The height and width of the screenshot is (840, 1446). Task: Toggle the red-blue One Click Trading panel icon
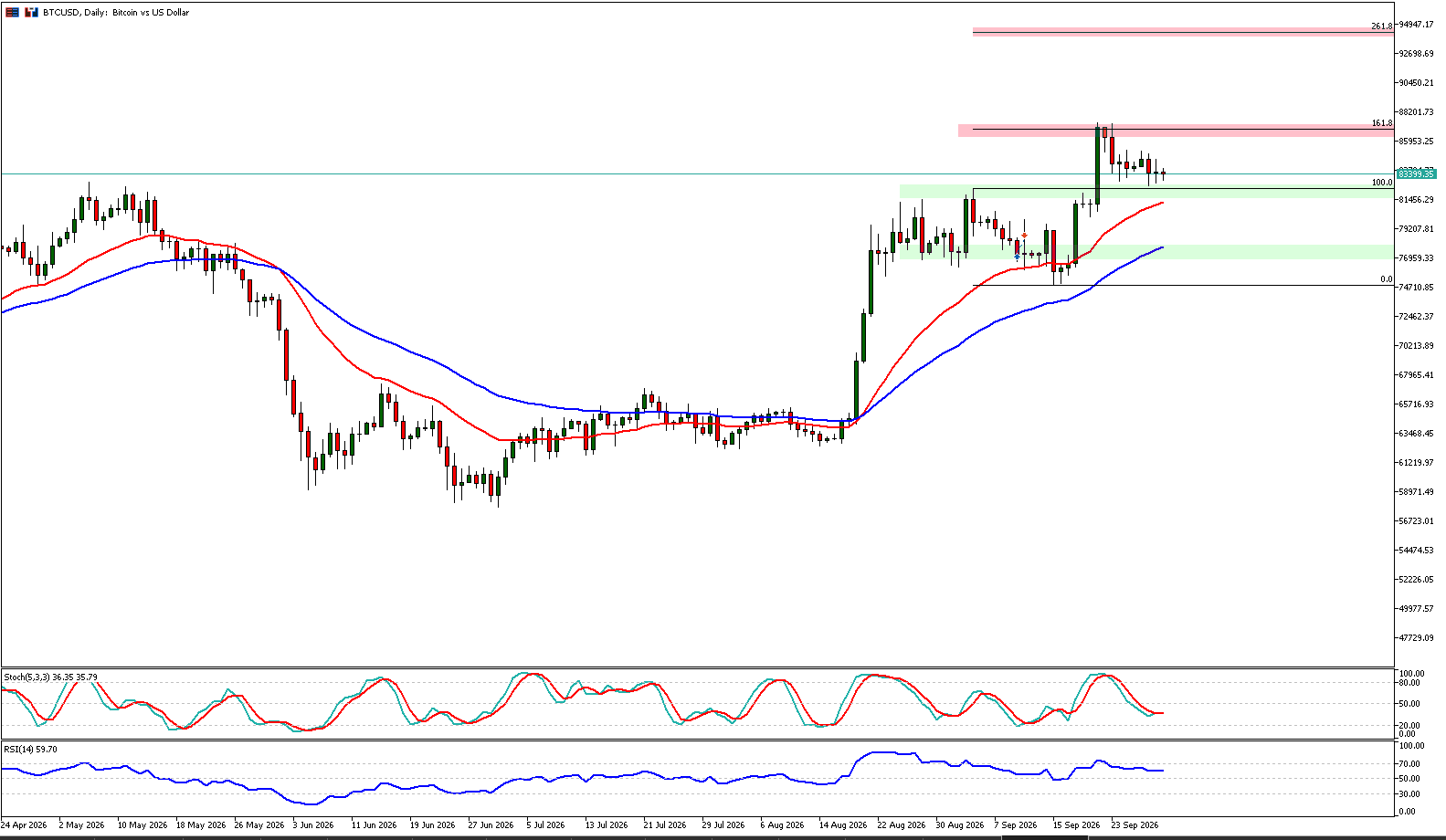pos(12,13)
